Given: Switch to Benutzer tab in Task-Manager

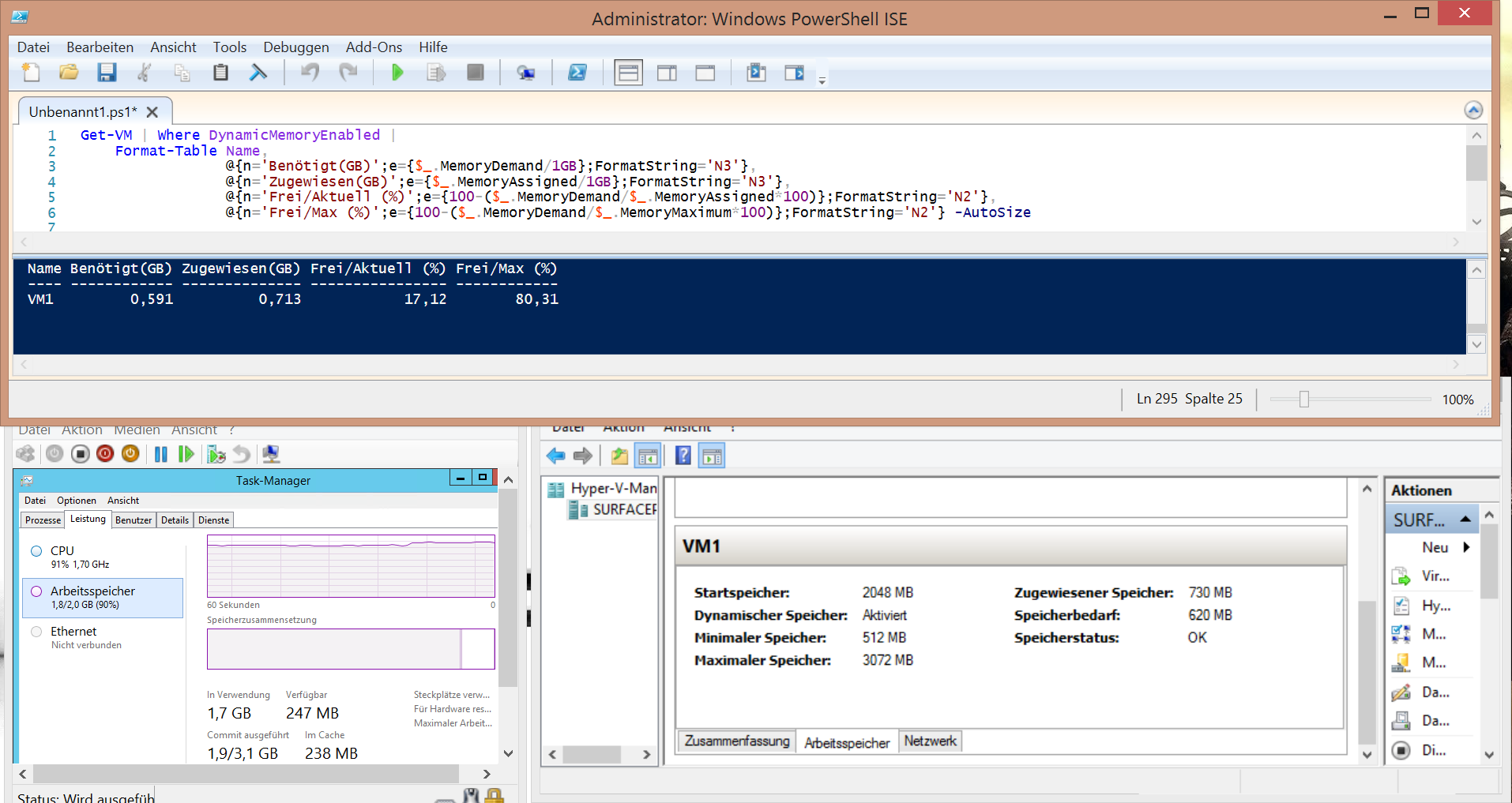Looking at the screenshot, I should pyautogui.click(x=134, y=520).
